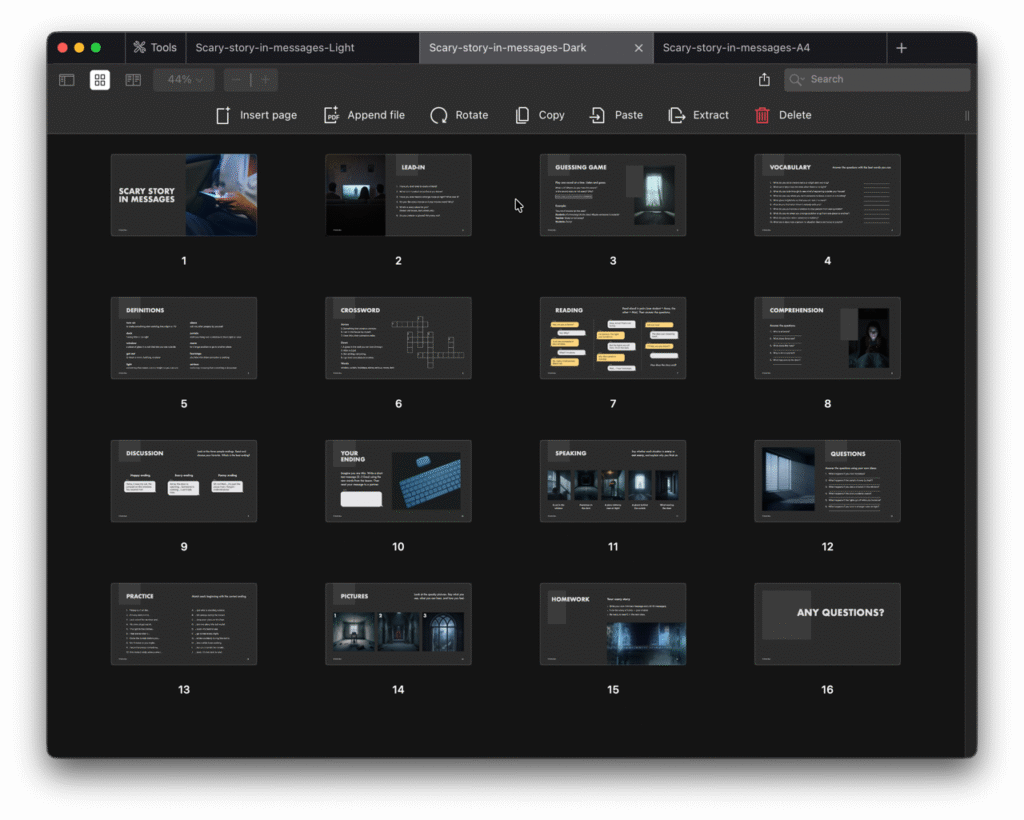Copy the selected page
This screenshot has height=820, width=1024.
point(539,115)
